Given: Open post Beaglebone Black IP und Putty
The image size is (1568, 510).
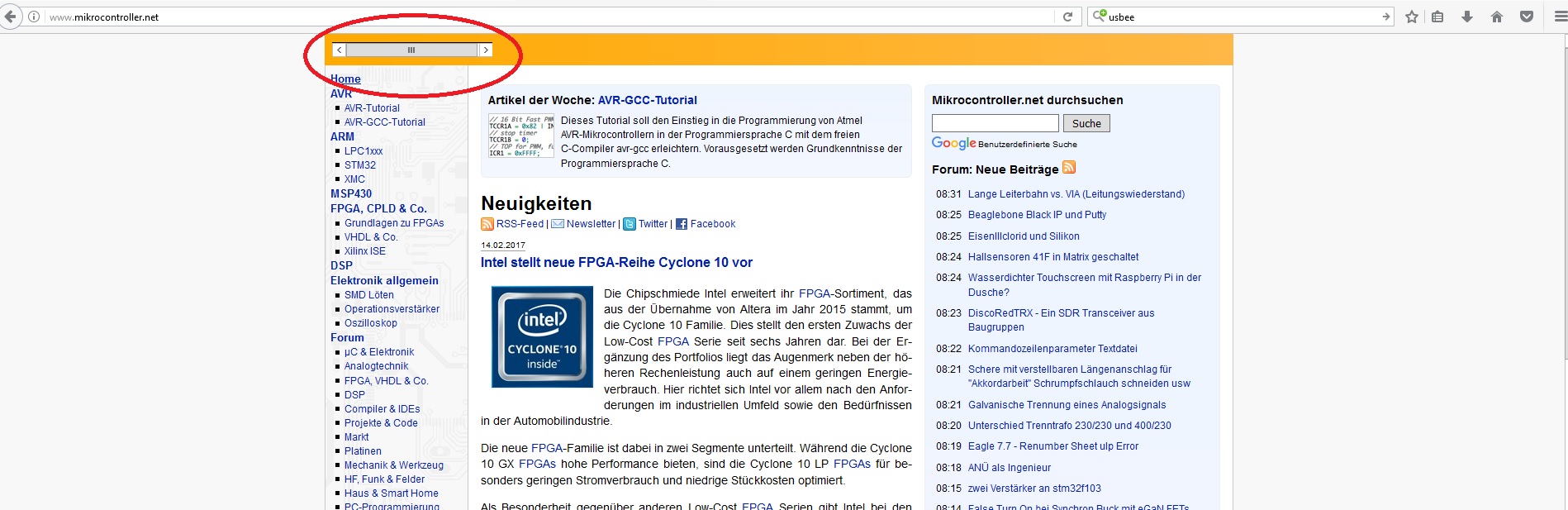Looking at the screenshot, I should click(x=1037, y=215).
